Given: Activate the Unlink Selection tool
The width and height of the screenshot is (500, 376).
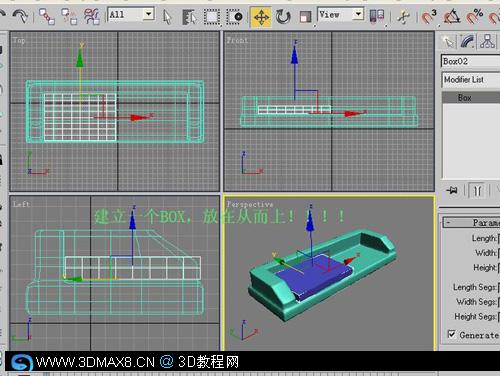Looking at the screenshot, I should click(69, 16).
